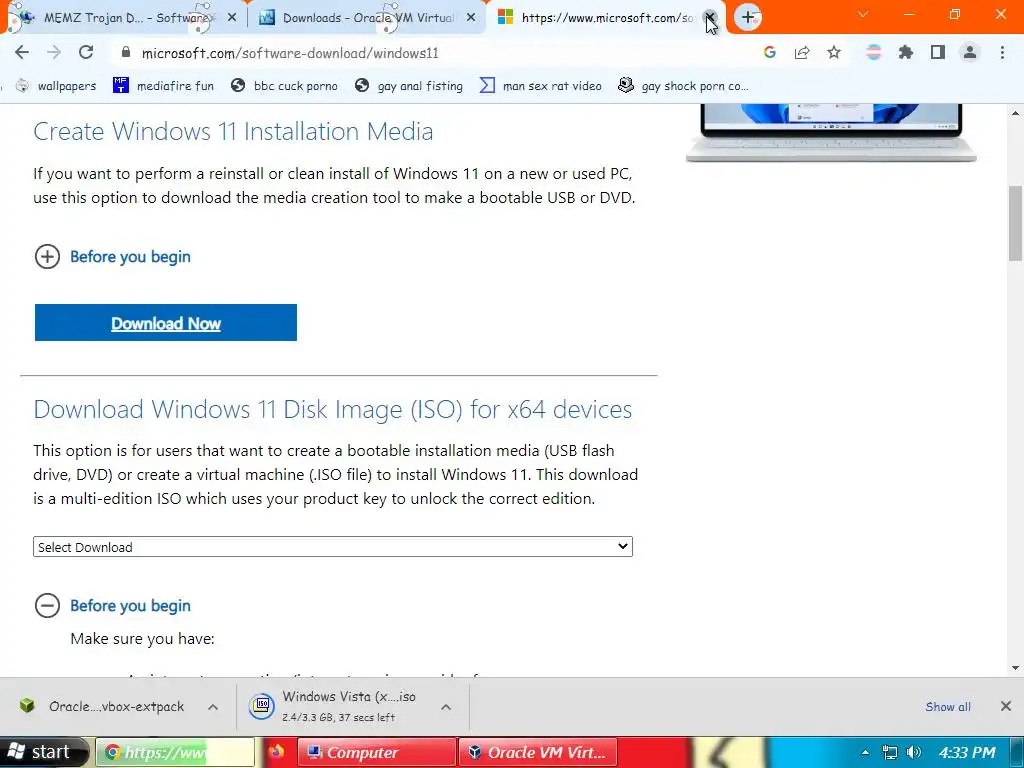Click the address bar URL
This screenshot has width=1024, height=768.
290,54
